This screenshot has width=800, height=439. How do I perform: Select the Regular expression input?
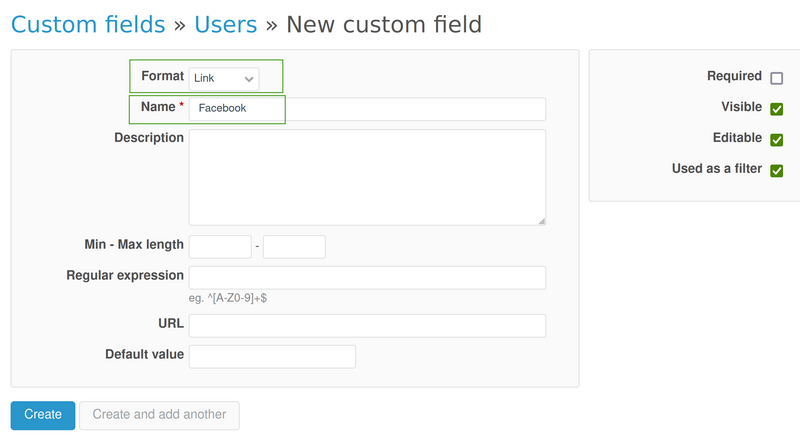pos(366,277)
